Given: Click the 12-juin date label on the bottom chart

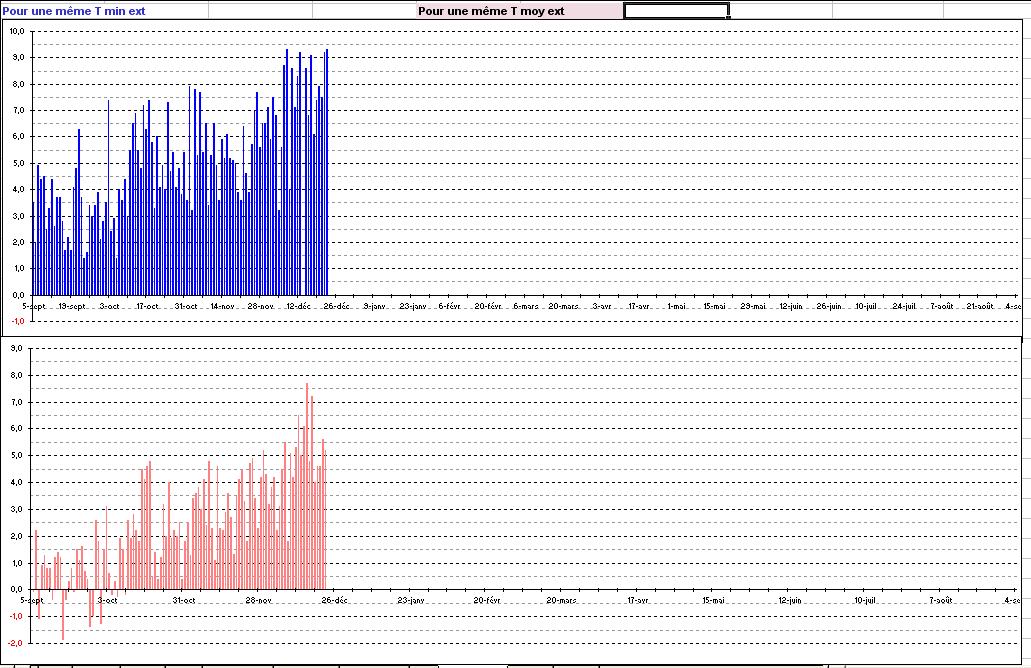Looking at the screenshot, I should (x=790, y=600).
